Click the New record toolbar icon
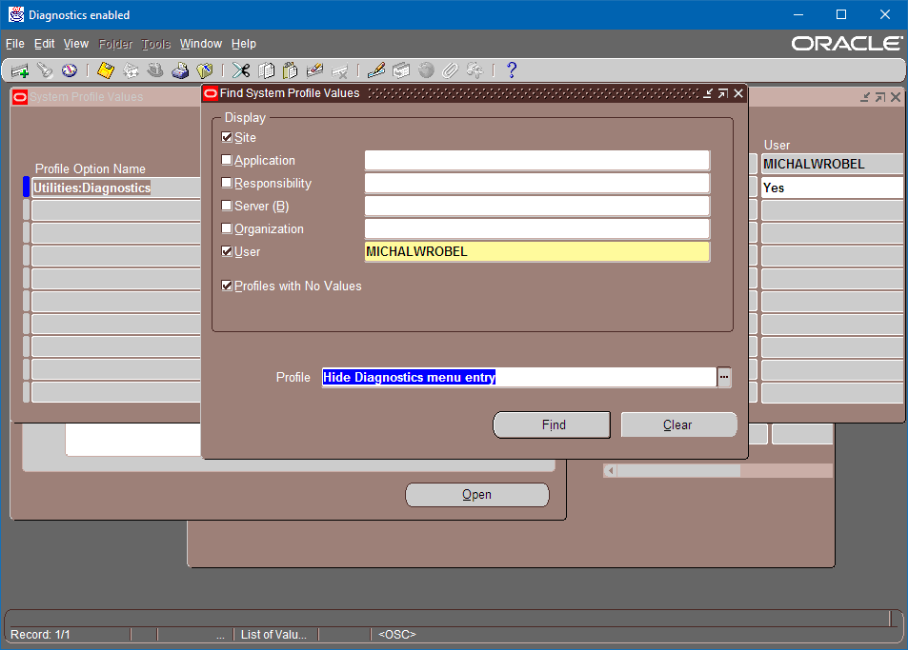The height and width of the screenshot is (650, 908). 19,71
